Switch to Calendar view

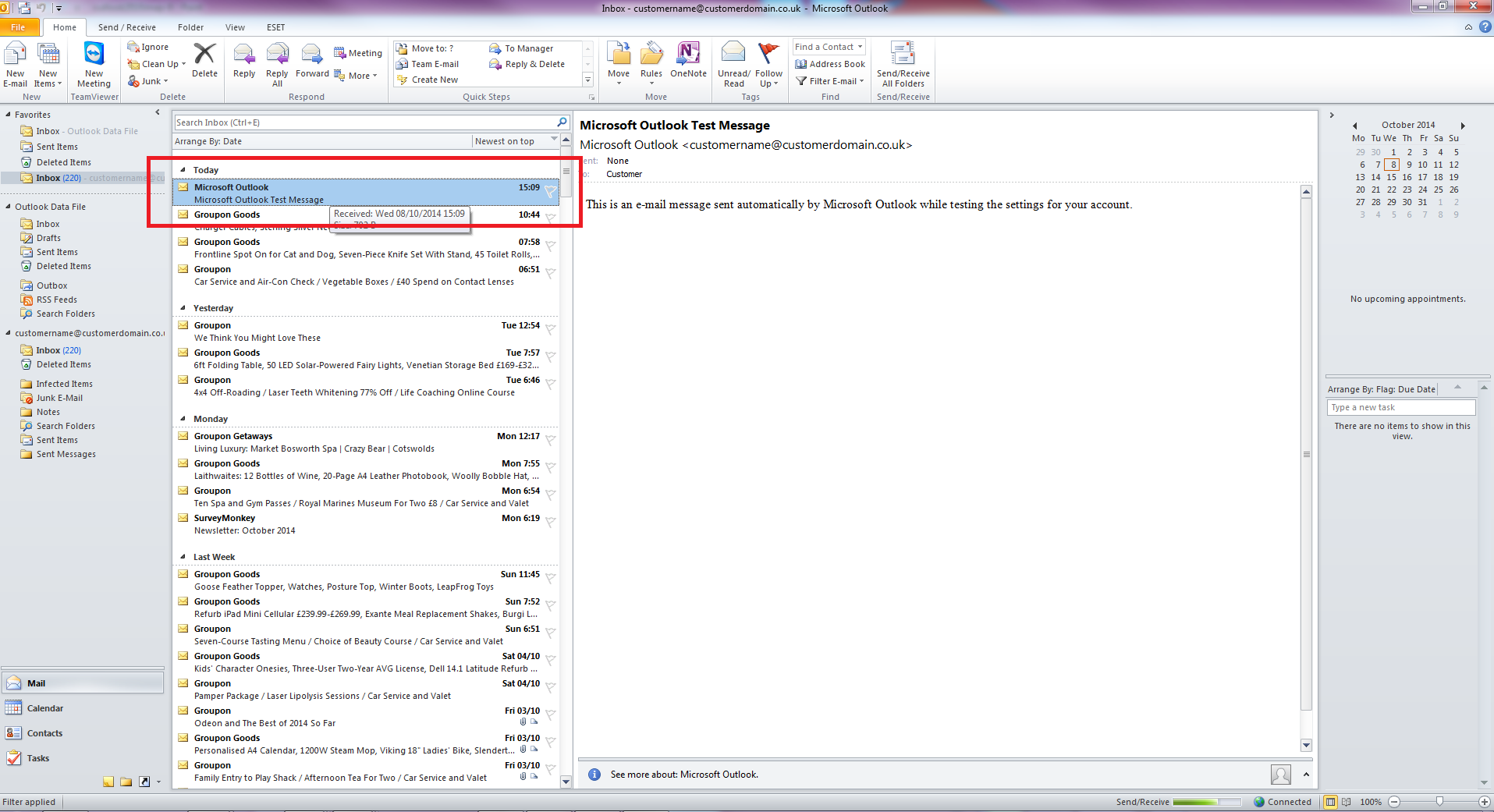(45, 708)
